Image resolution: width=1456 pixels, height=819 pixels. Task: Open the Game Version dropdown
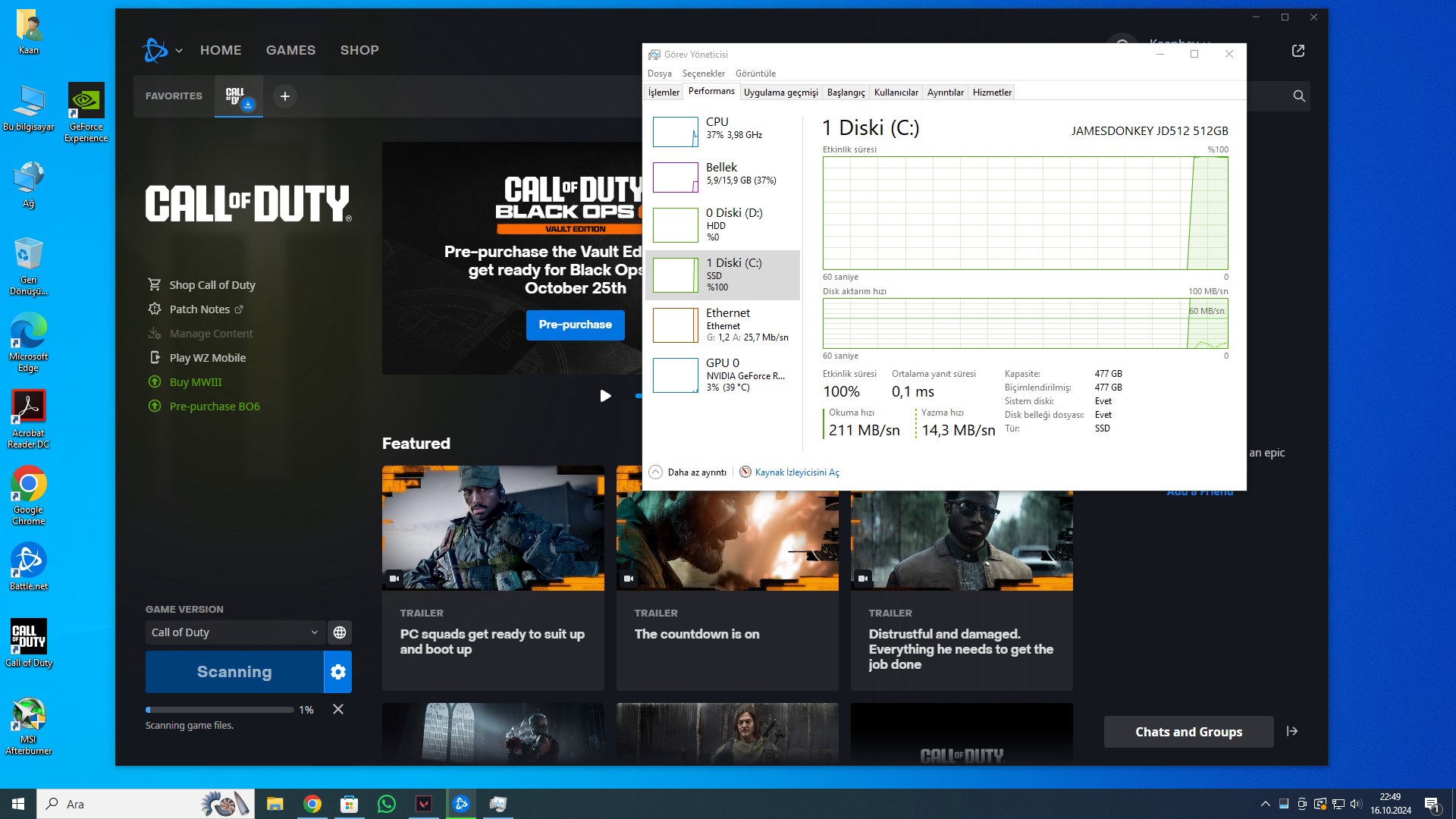pyautogui.click(x=235, y=632)
